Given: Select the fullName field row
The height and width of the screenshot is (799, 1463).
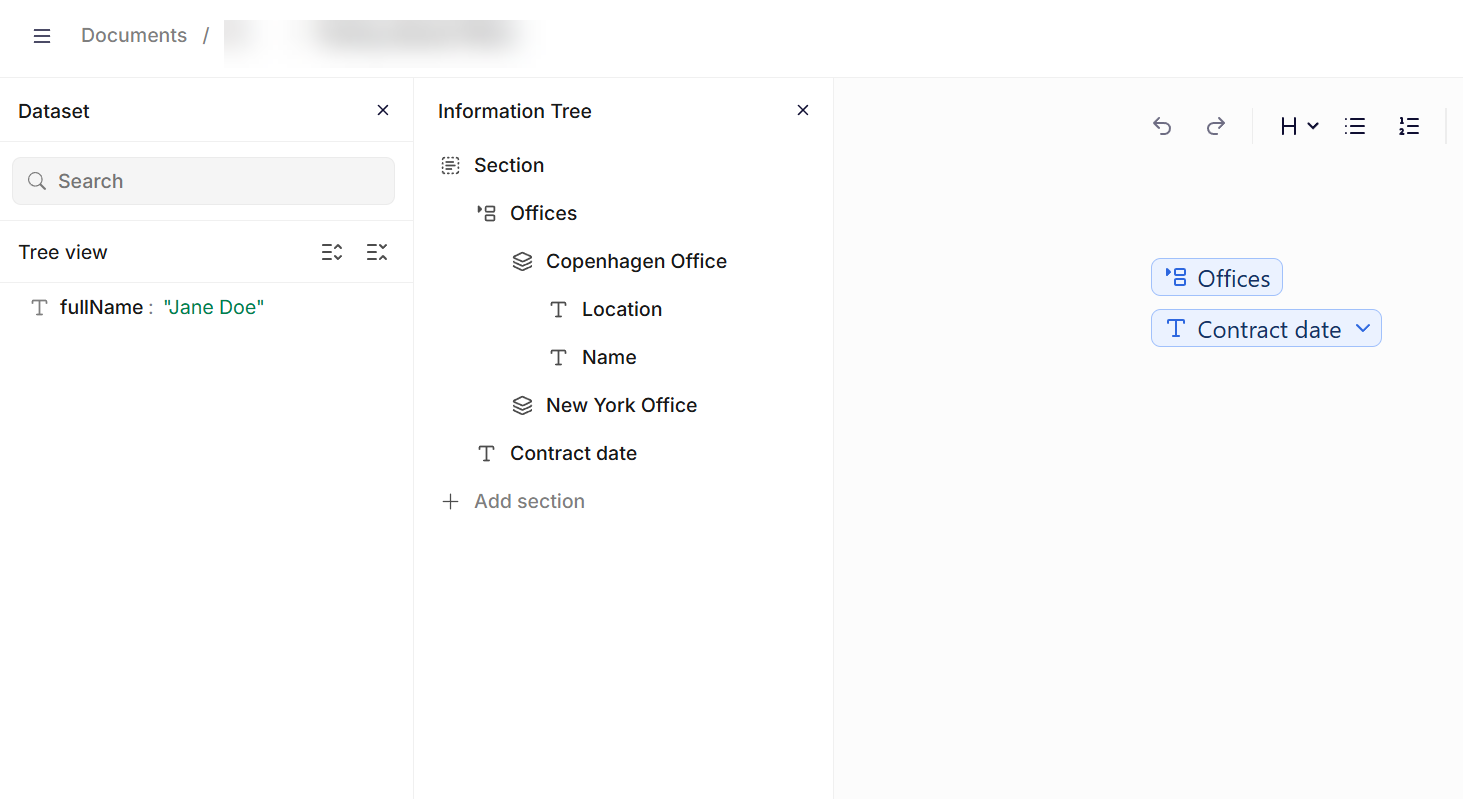Looking at the screenshot, I should coord(206,308).
